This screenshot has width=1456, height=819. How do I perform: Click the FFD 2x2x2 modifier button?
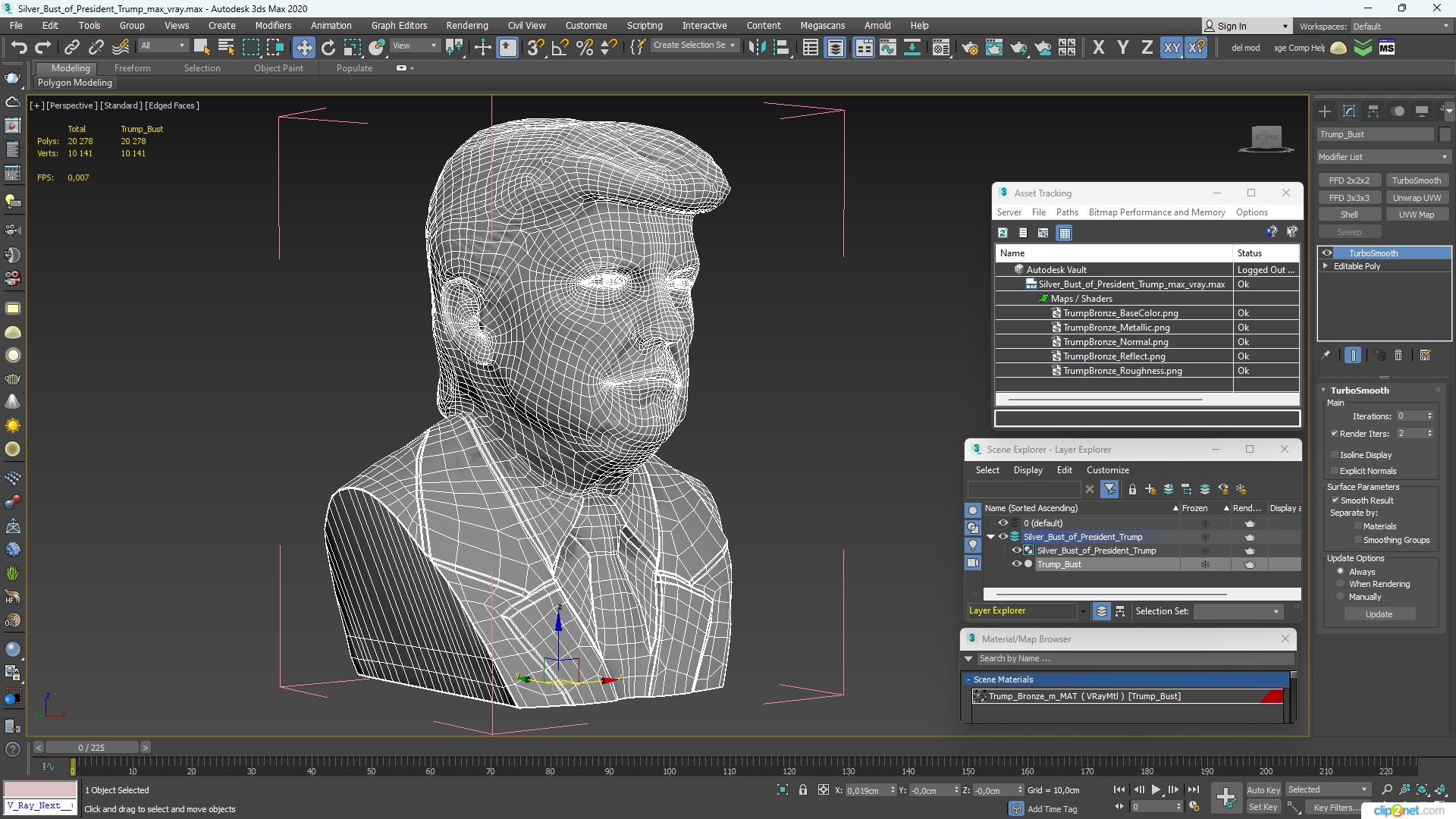pos(1349,180)
